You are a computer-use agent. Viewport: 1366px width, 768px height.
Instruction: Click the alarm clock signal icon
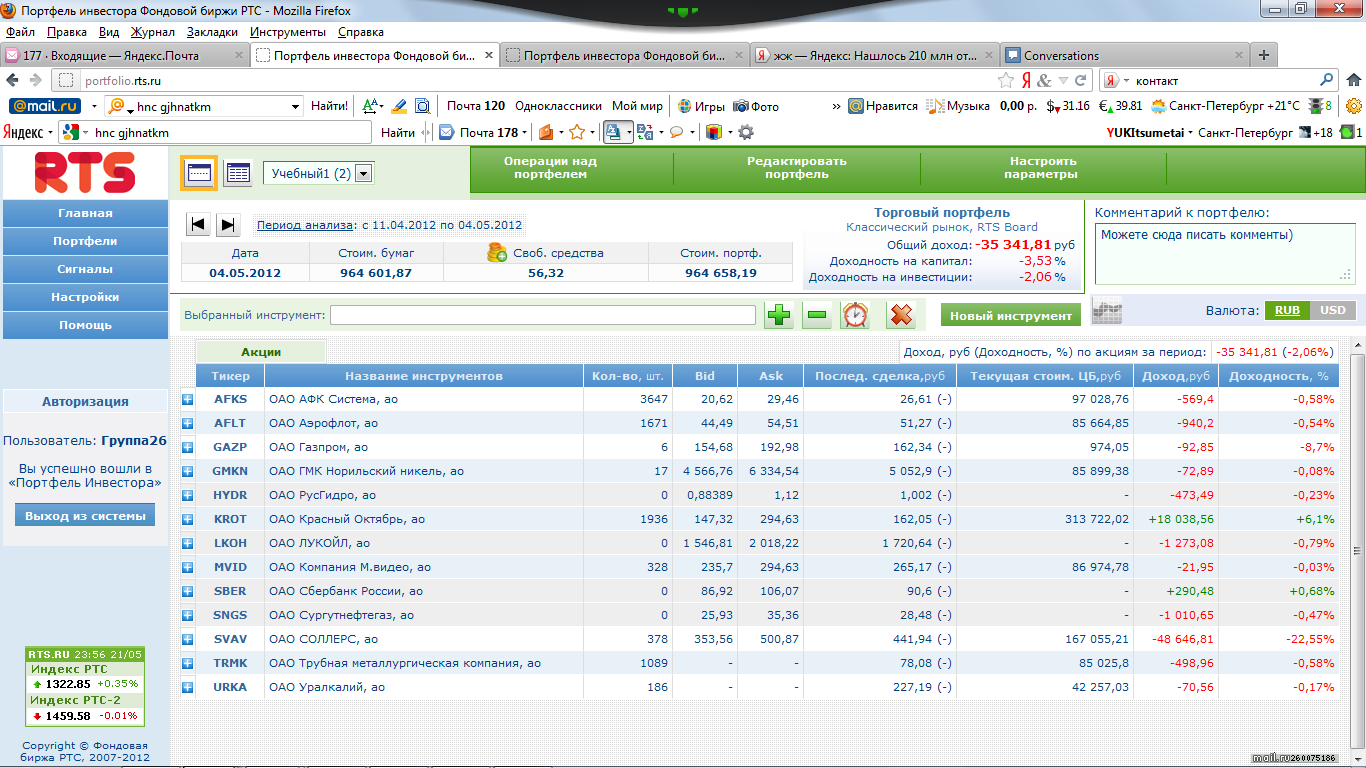[855, 315]
